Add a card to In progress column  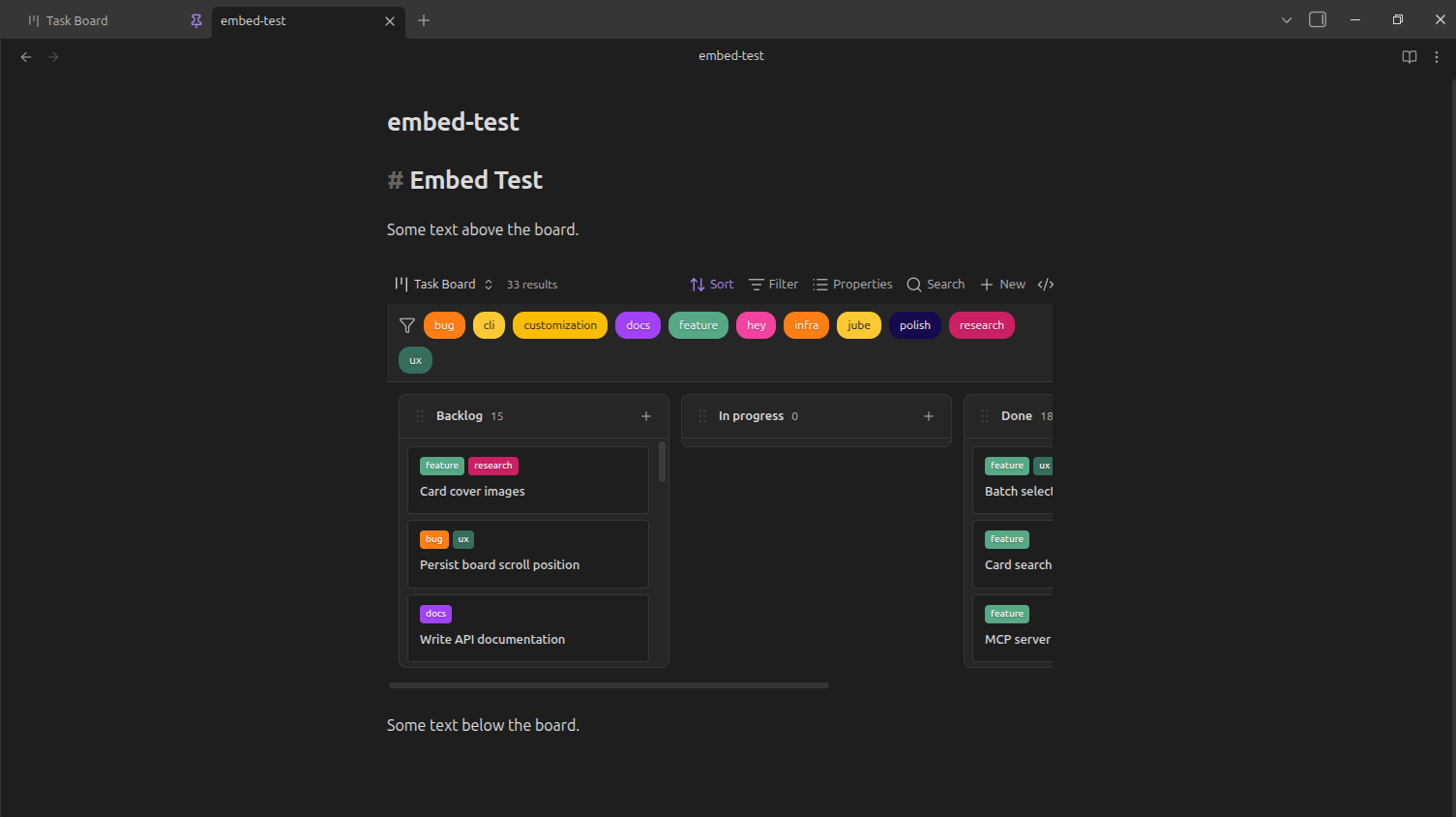click(x=929, y=416)
